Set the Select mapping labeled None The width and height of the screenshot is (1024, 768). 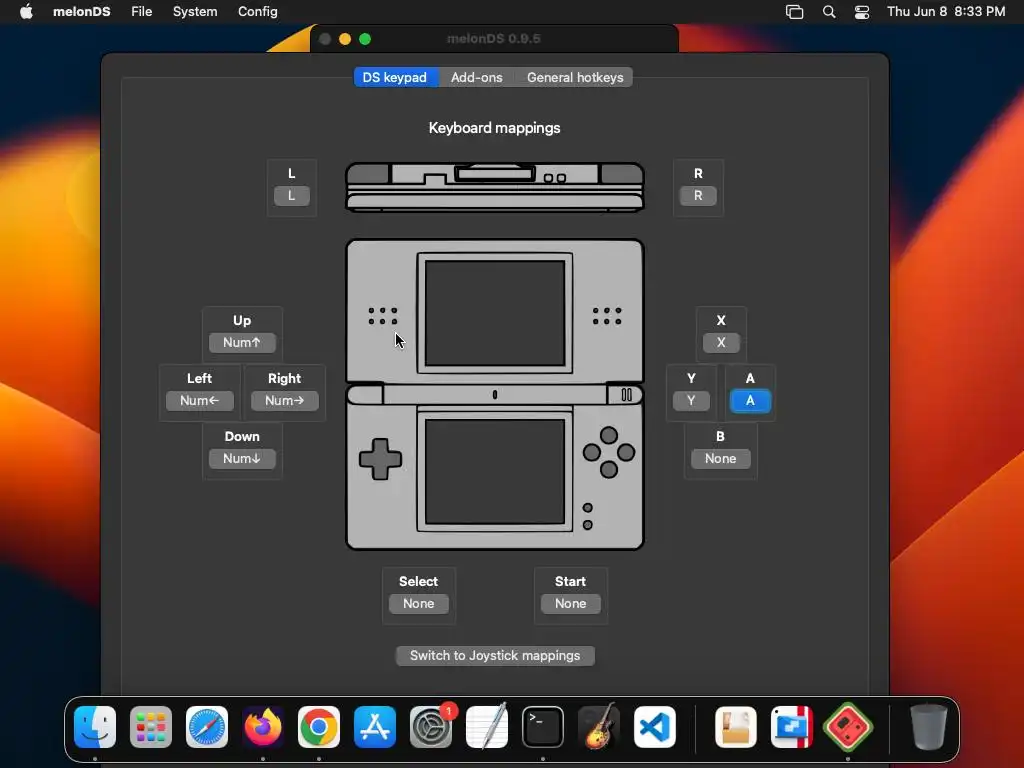click(419, 603)
